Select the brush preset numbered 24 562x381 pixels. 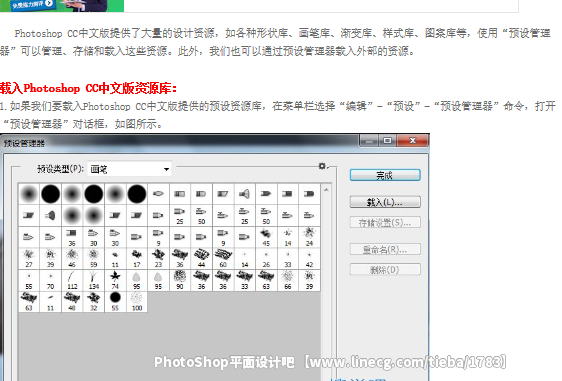(309, 237)
